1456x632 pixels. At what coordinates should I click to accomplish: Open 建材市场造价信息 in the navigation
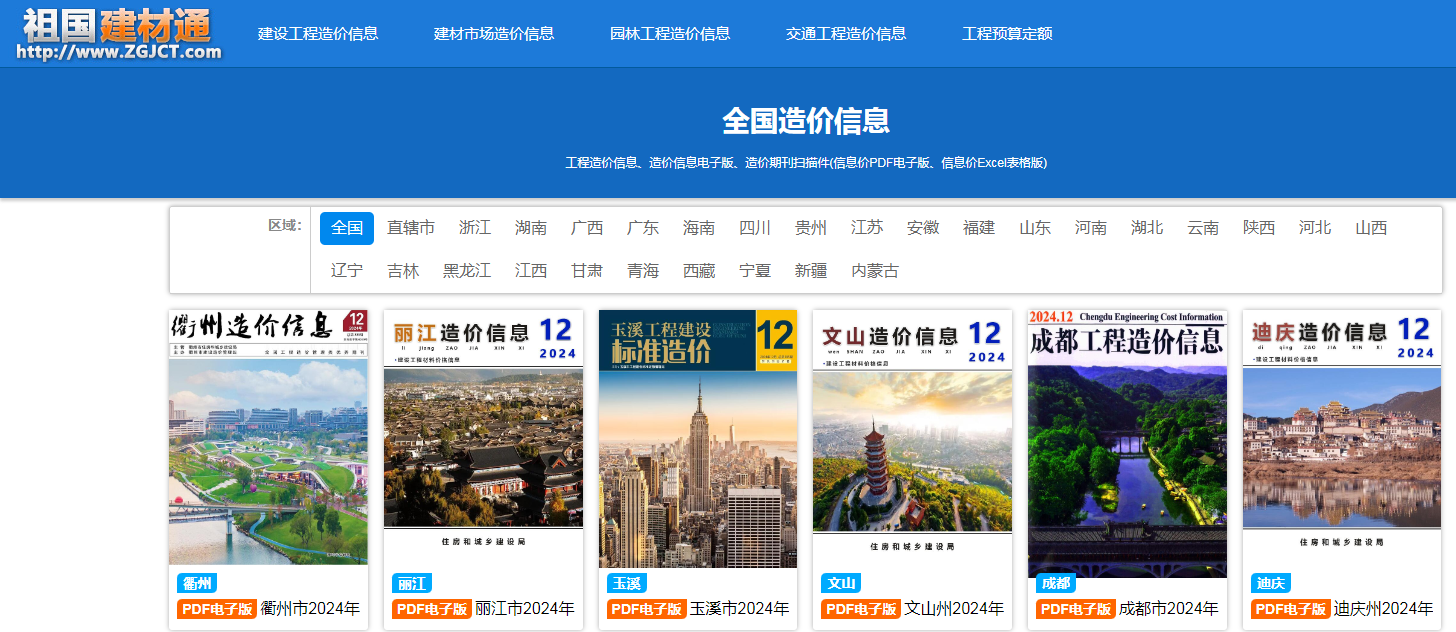click(x=494, y=33)
